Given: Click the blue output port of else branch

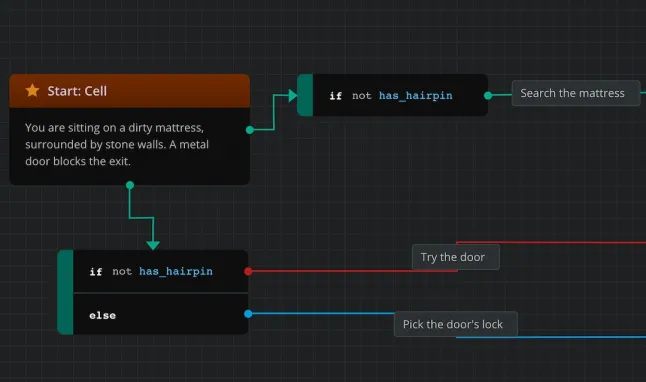Looking at the screenshot, I should pos(248,314).
